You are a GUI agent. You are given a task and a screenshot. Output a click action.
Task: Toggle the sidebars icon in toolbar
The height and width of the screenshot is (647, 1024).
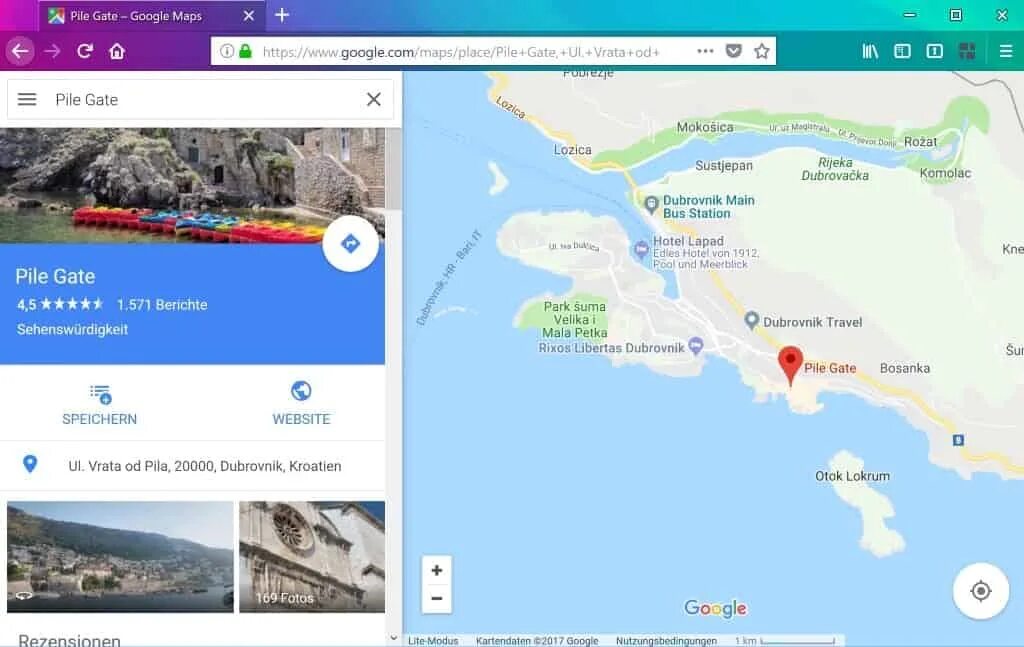903,51
